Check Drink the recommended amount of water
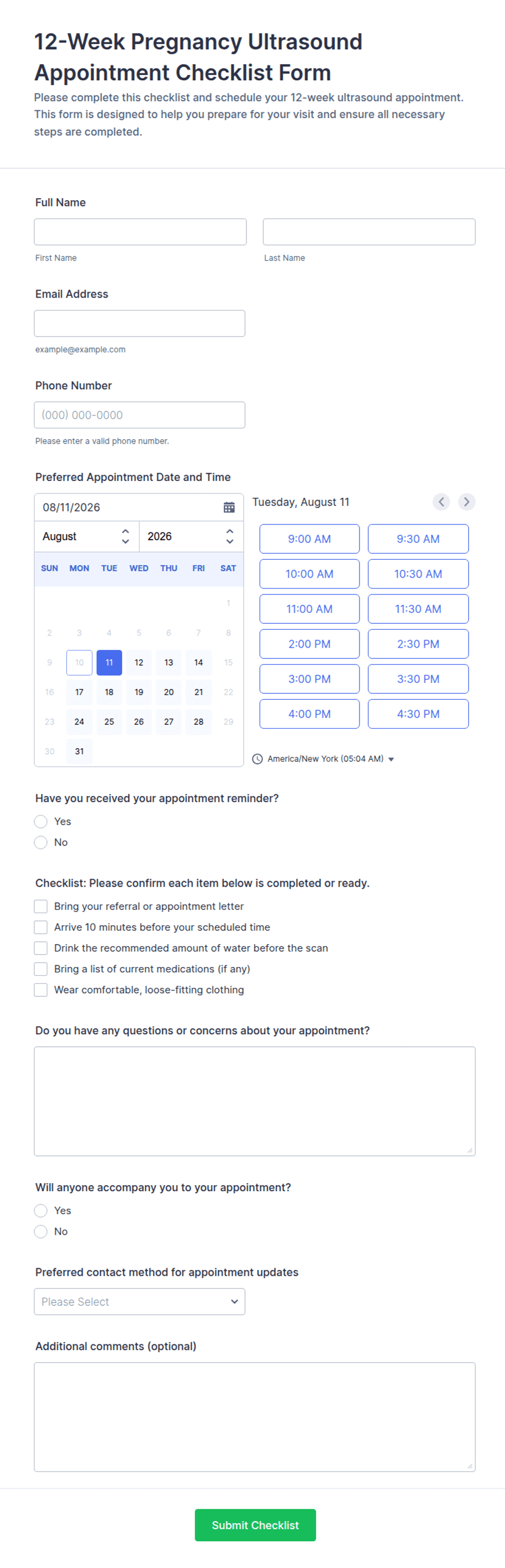Image resolution: width=505 pixels, height=1568 pixels. [x=41, y=948]
